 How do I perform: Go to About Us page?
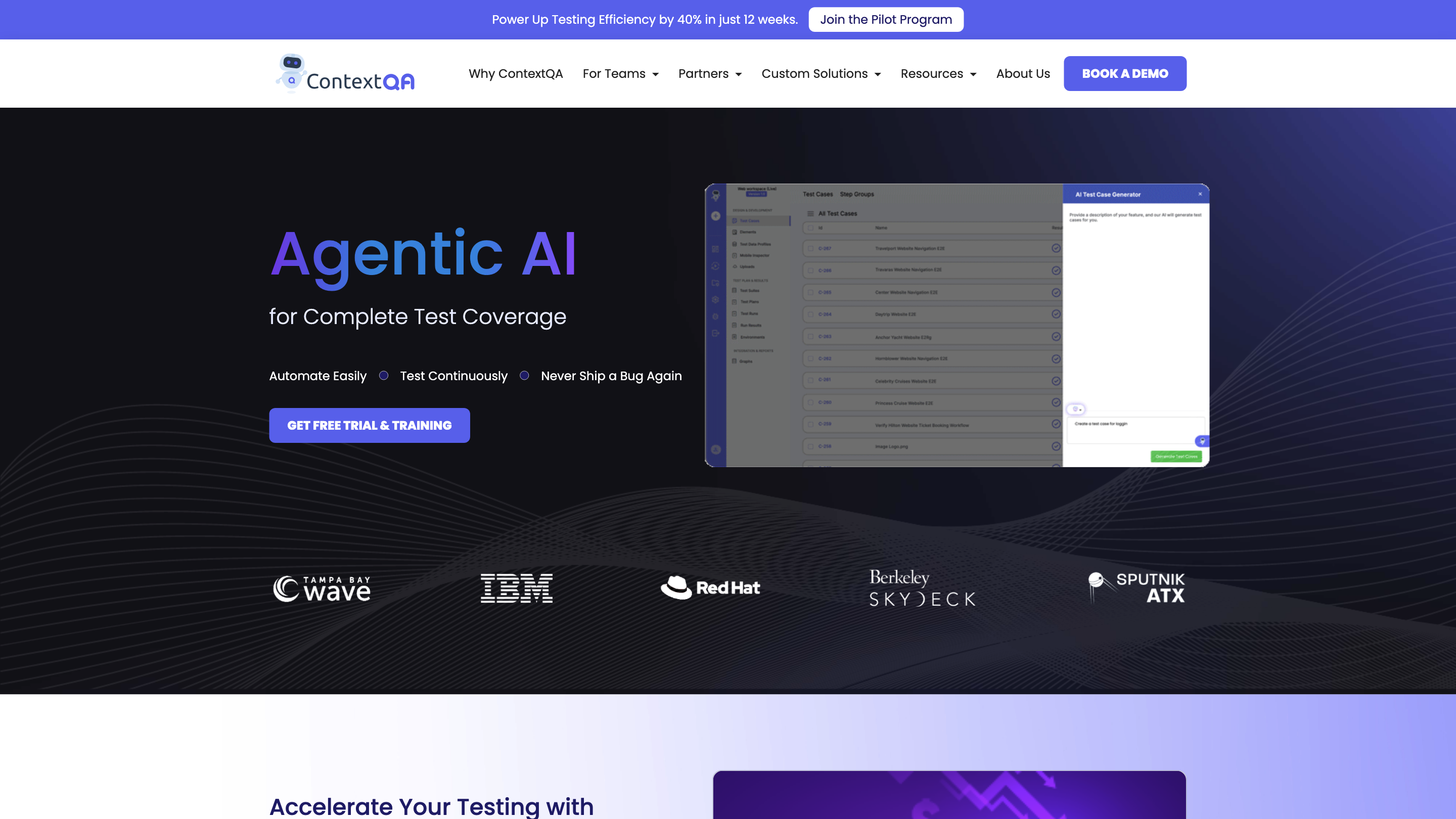point(1022,73)
